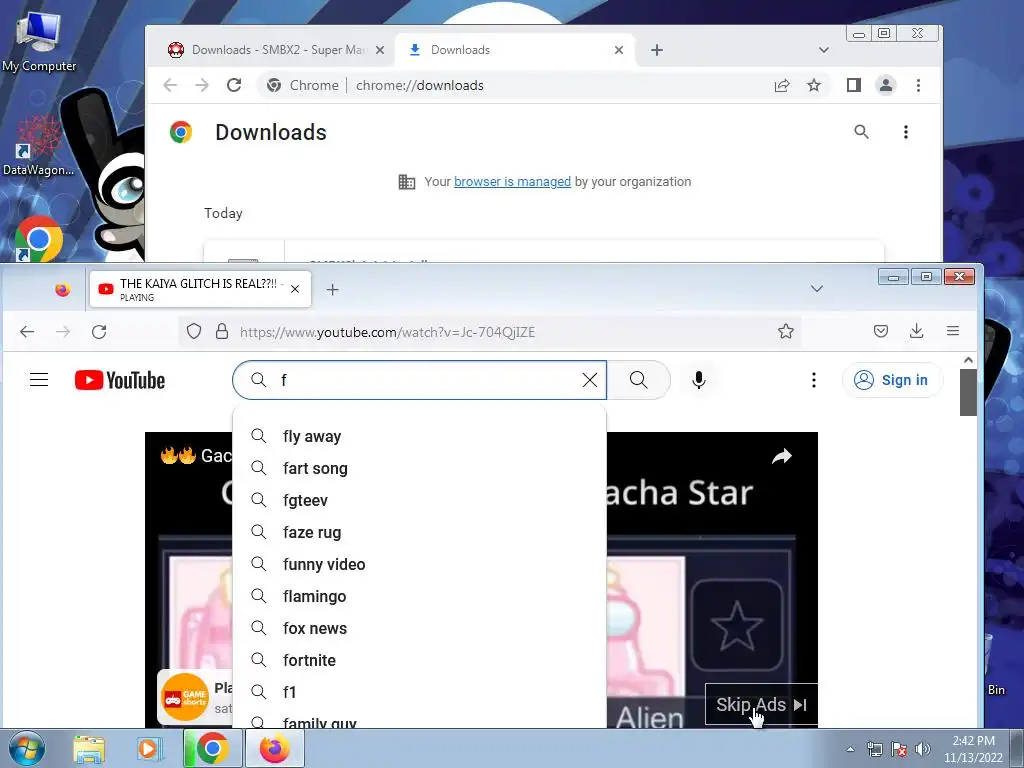Screen dimensions: 1024x768
Task: Open Chrome three-dot main menu
Action: 918,86
